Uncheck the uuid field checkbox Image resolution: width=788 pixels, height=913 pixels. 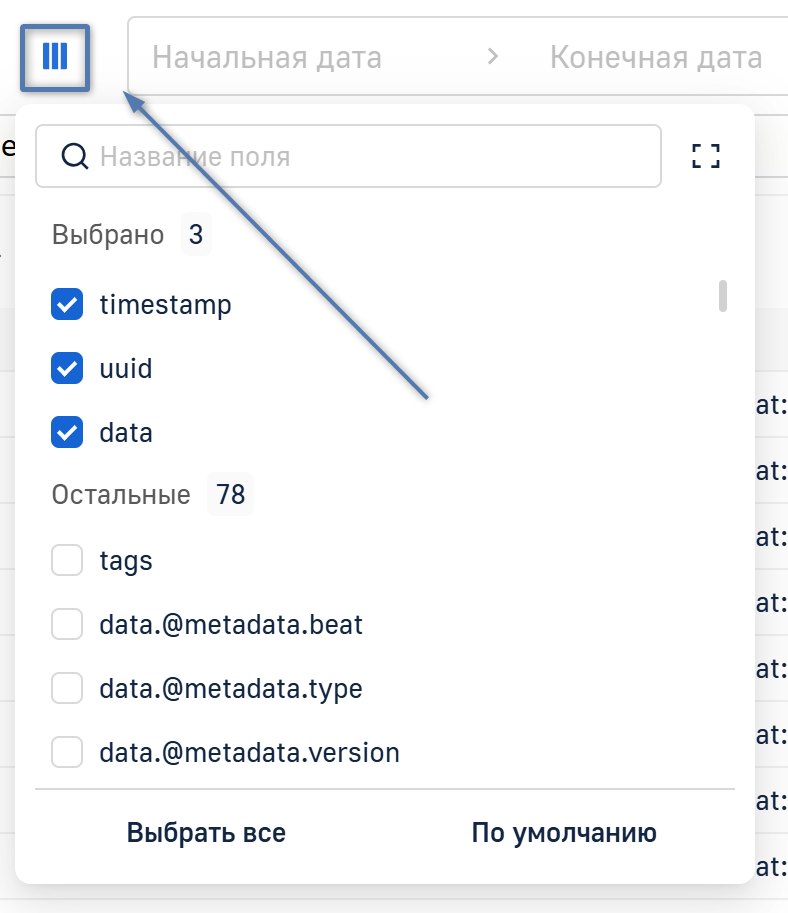click(67, 369)
